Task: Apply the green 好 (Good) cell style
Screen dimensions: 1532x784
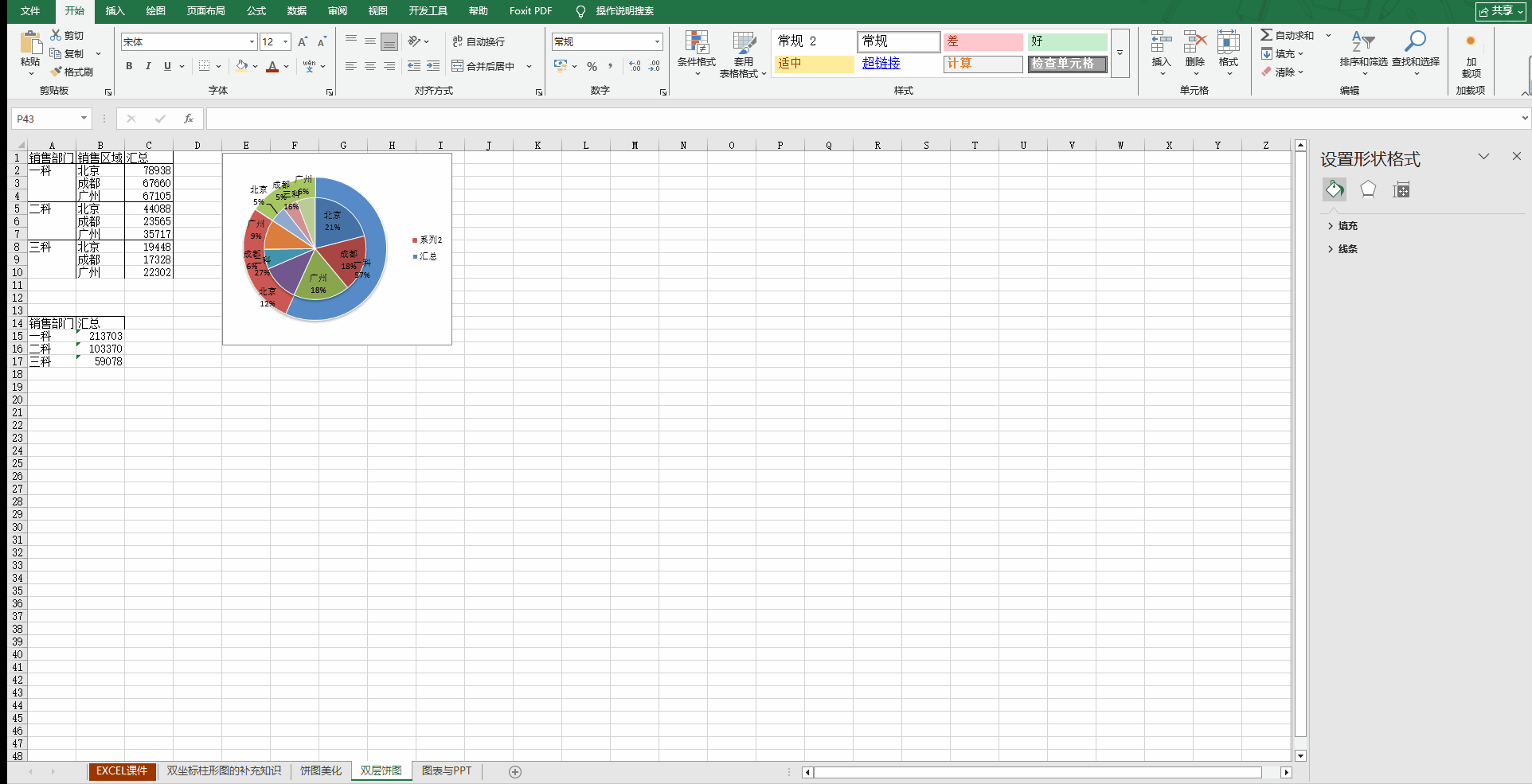Action: coord(1067,41)
